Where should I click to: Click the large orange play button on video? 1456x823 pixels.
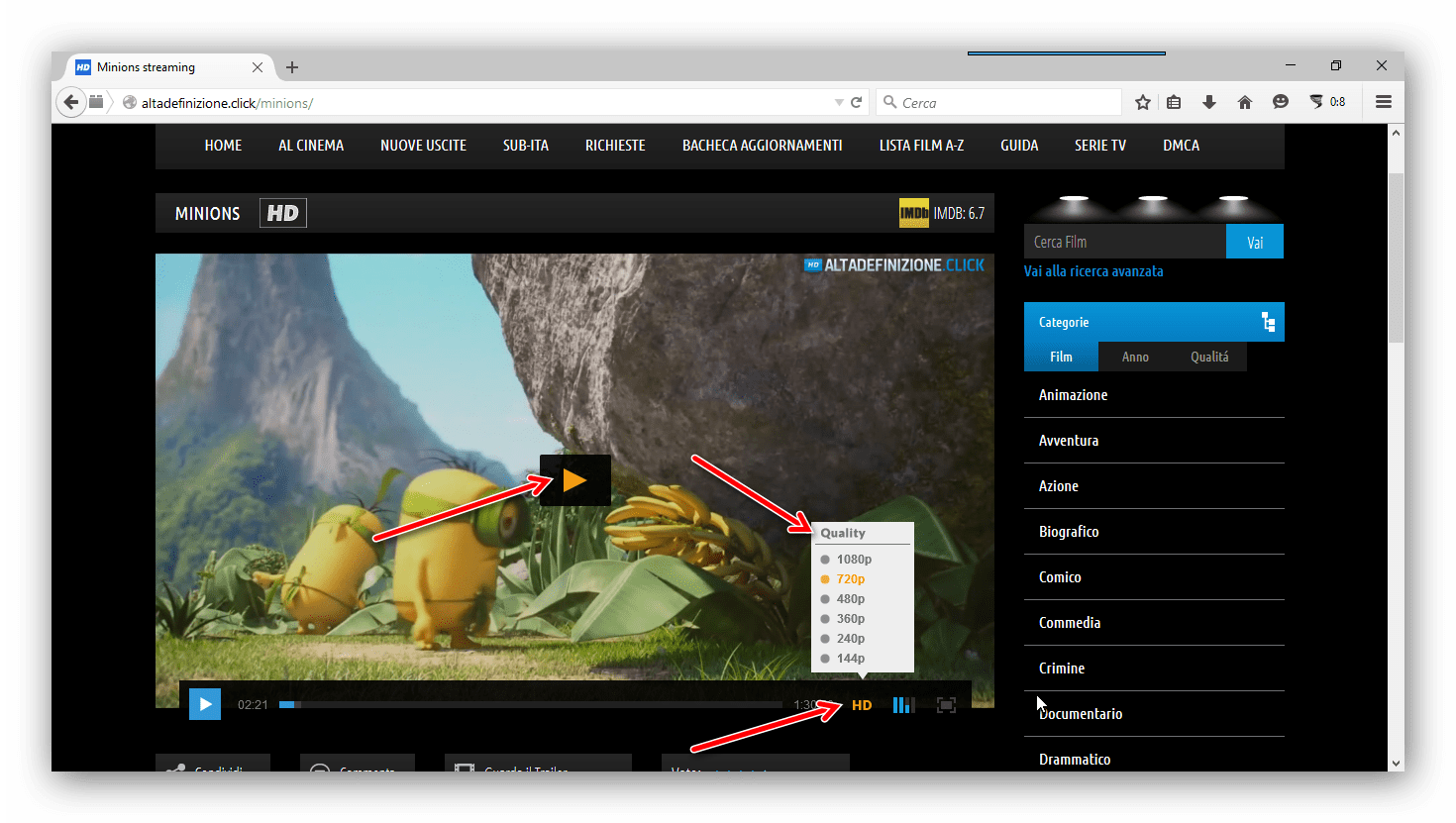click(575, 480)
